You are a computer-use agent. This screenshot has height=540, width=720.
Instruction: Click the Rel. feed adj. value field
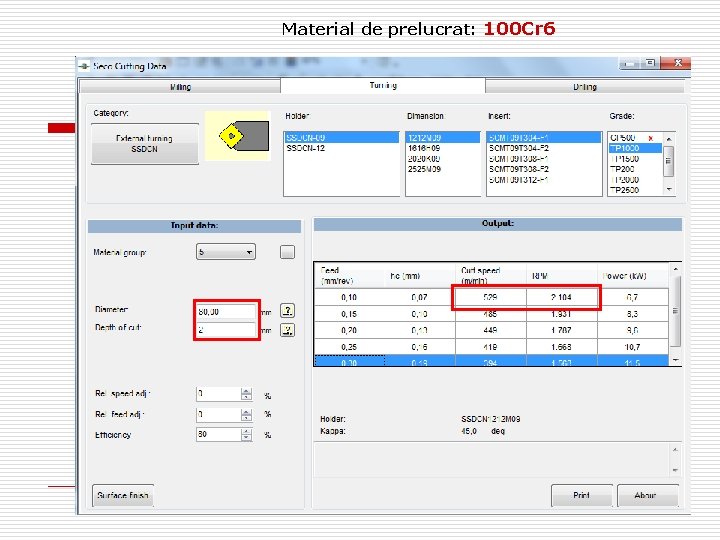pyautogui.click(x=219, y=414)
